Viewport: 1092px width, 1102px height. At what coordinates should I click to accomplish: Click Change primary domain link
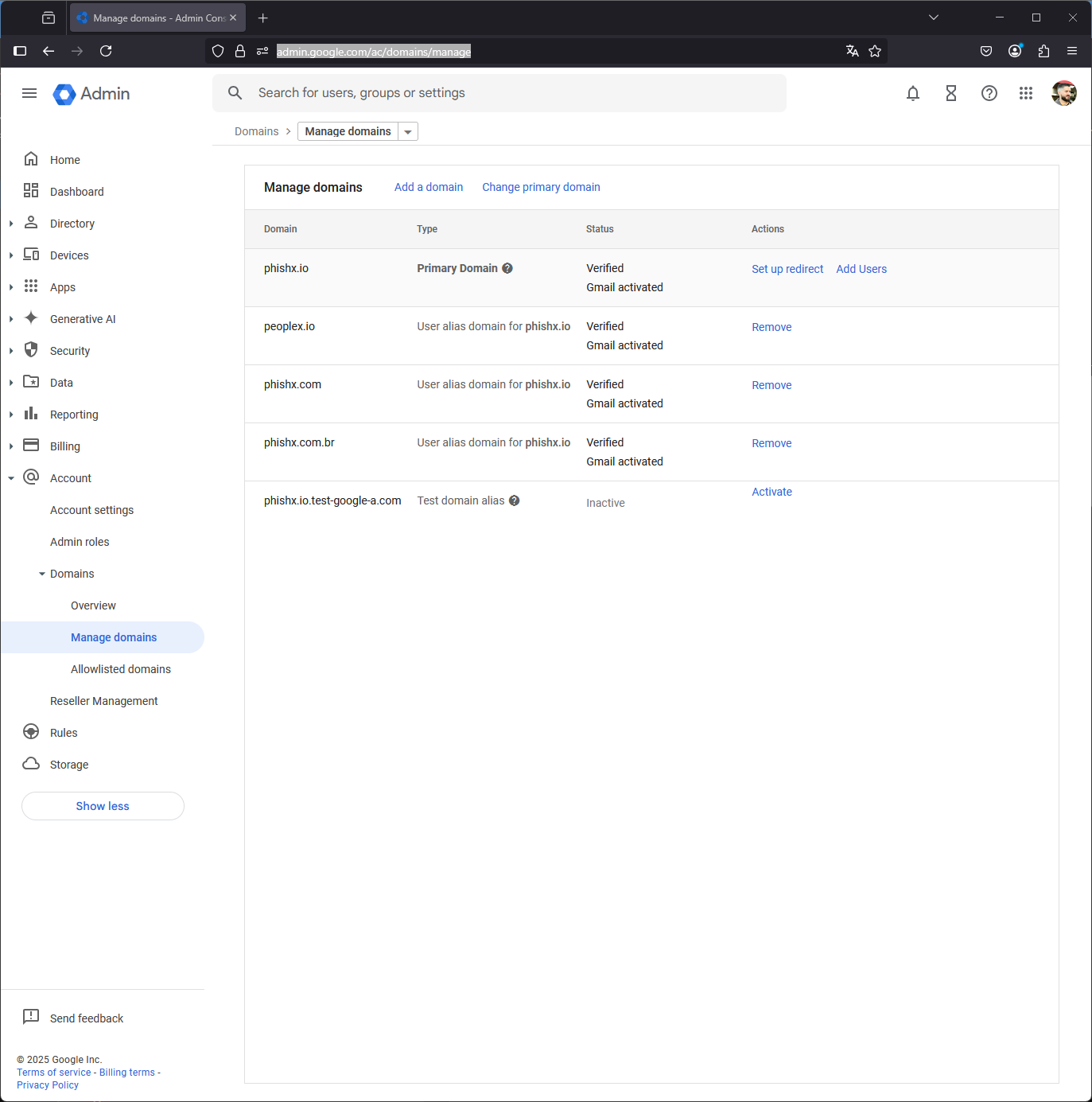click(541, 187)
